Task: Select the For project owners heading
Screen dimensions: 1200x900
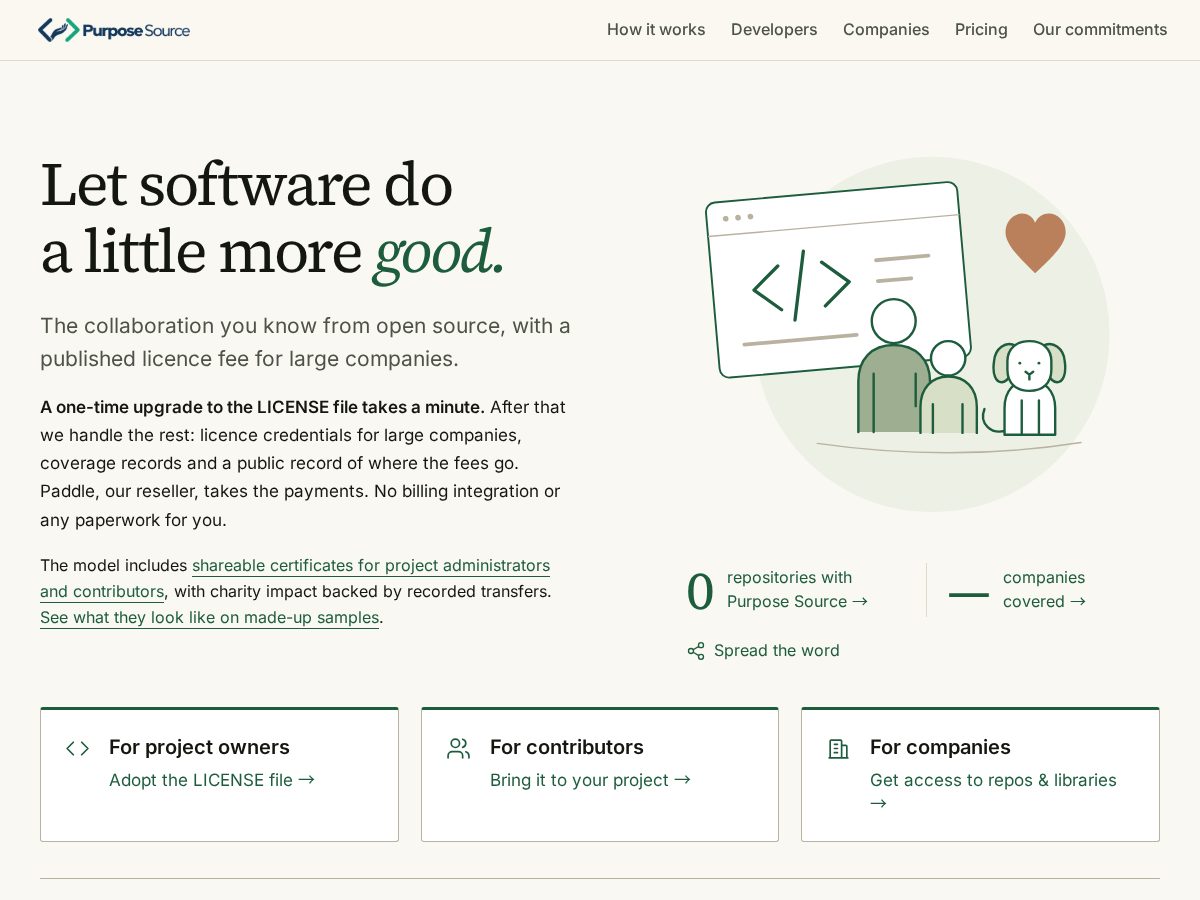Action: tap(199, 747)
